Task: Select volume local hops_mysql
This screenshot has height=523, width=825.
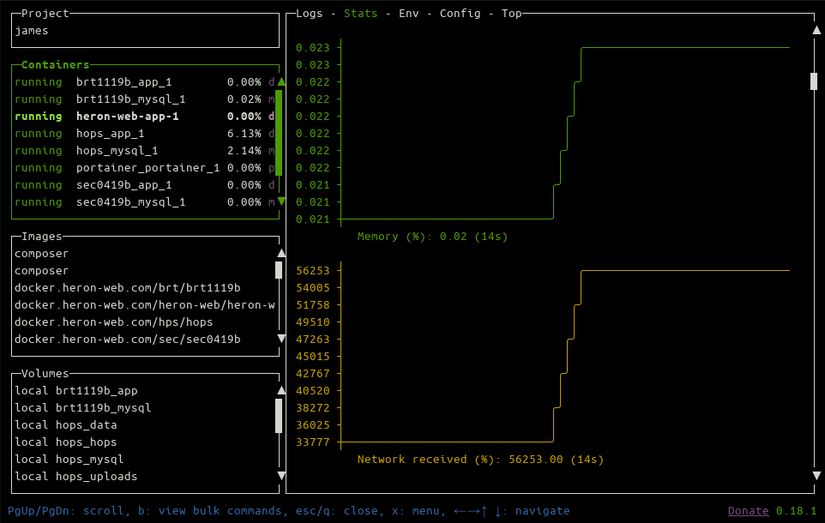Action: click(x=69, y=459)
